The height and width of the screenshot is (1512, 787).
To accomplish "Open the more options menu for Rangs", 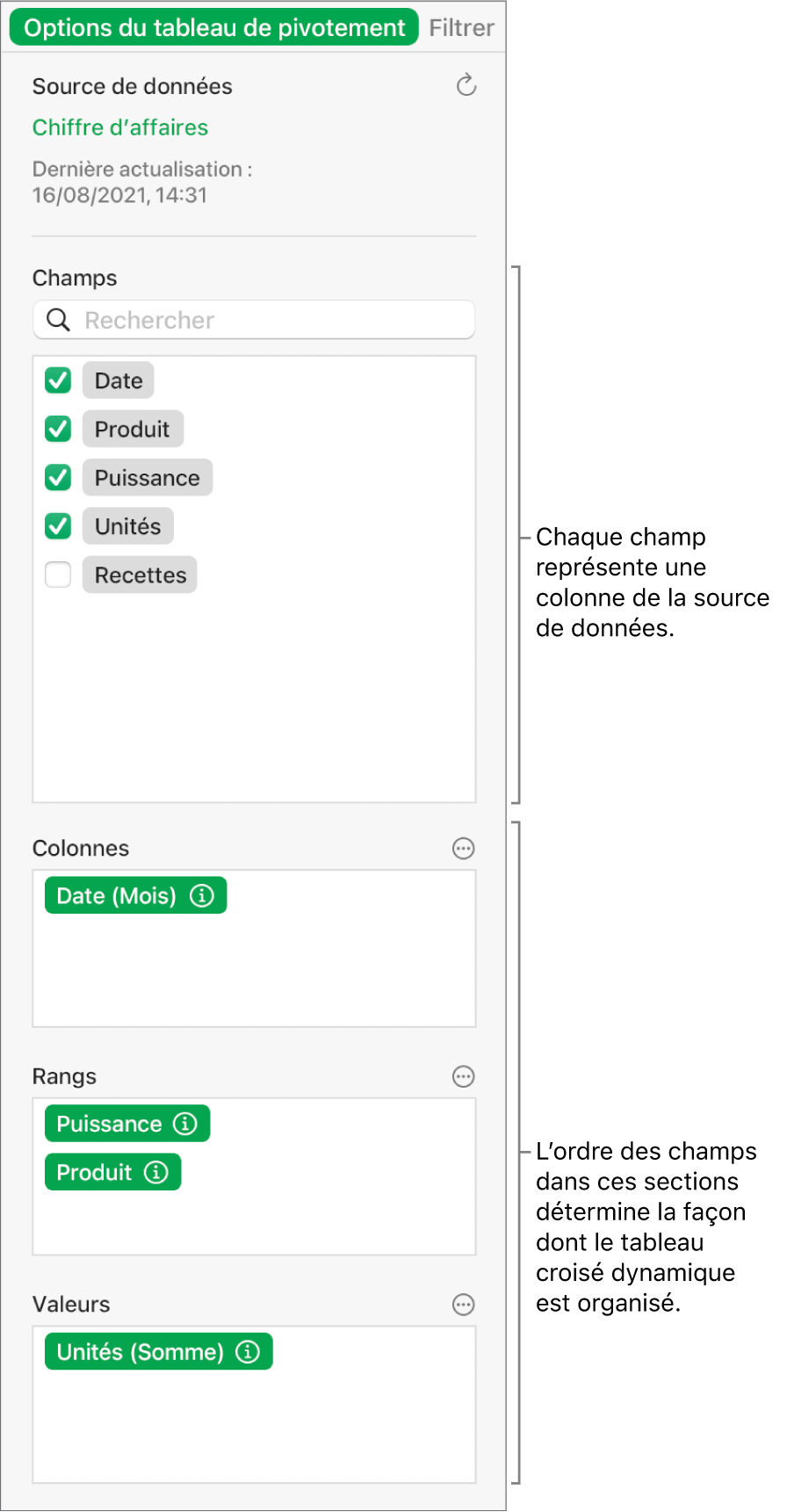I will (463, 1076).
